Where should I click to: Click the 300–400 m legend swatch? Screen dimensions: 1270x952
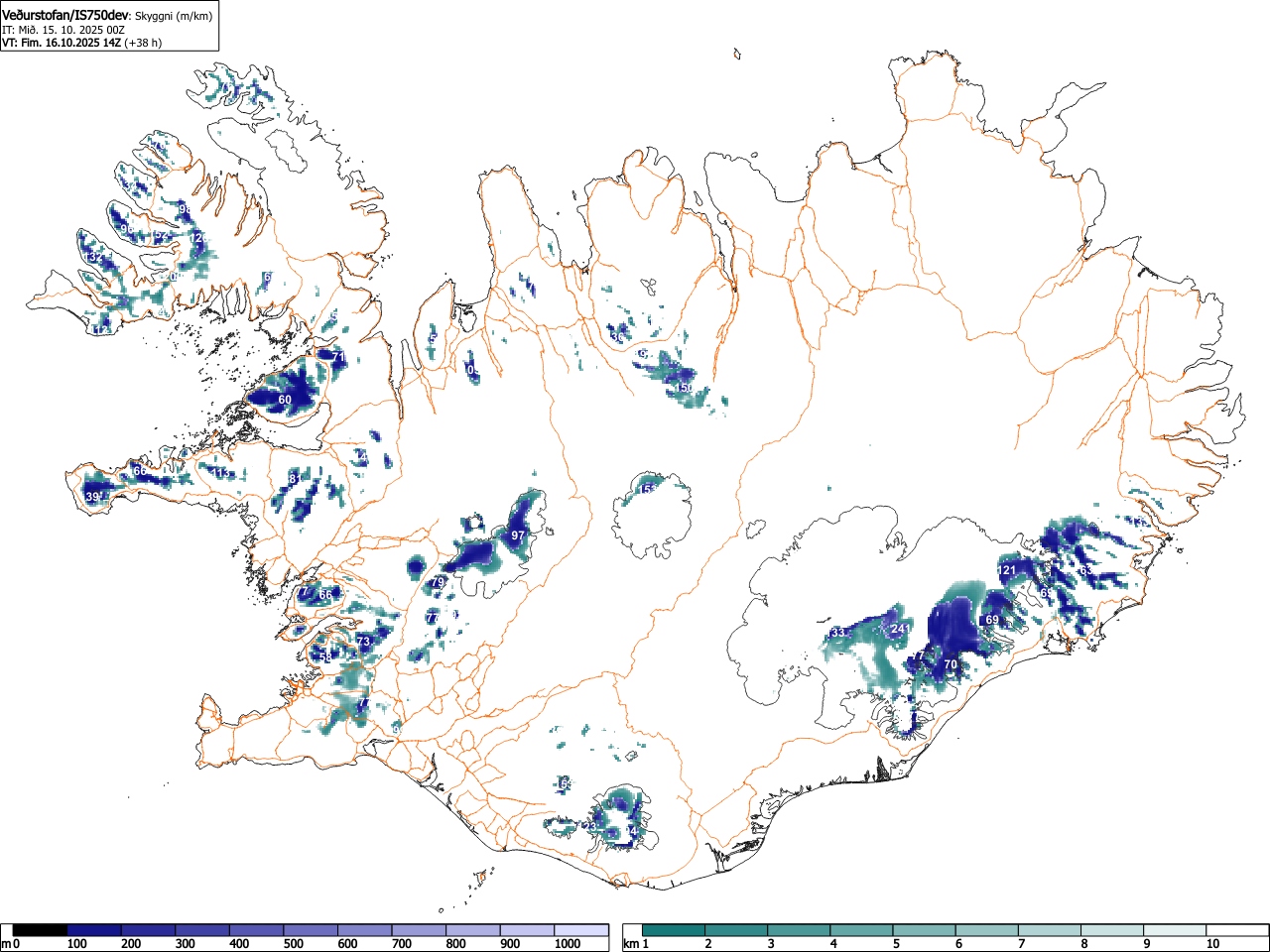(x=202, y=930)
